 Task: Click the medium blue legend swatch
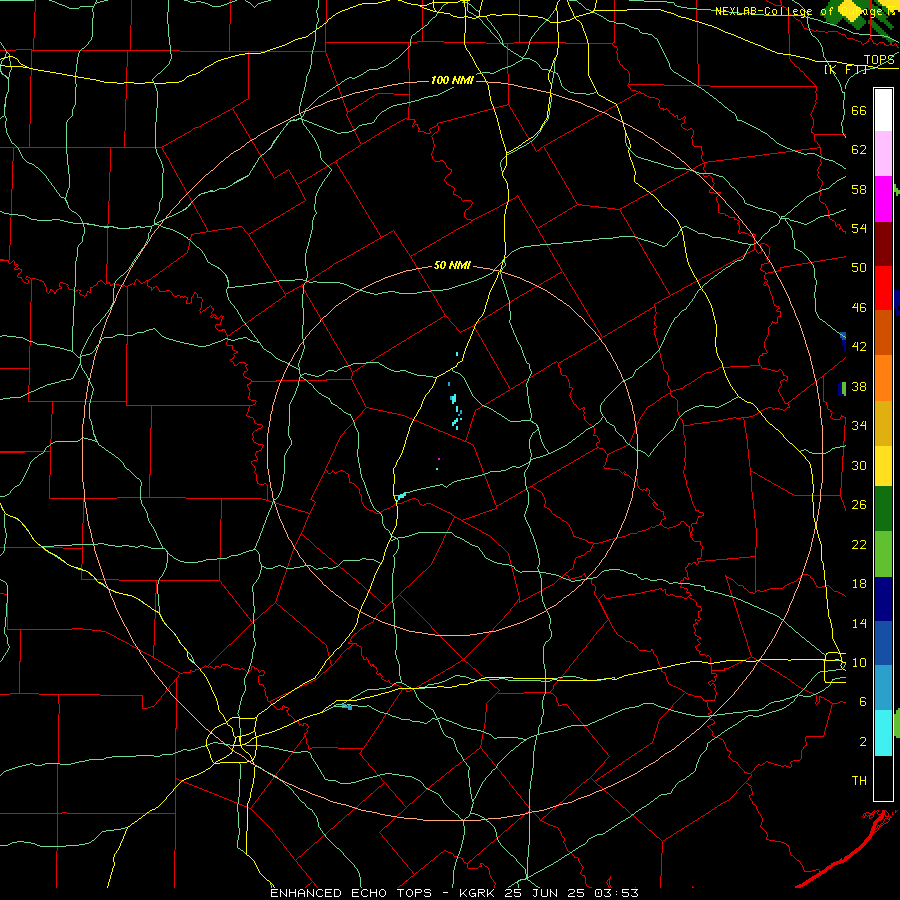click(x=883, y=643)
